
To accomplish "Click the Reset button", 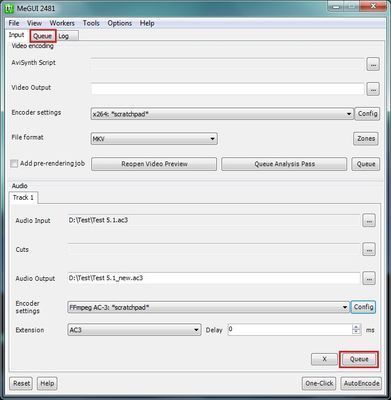I will [x=21, y=383].
